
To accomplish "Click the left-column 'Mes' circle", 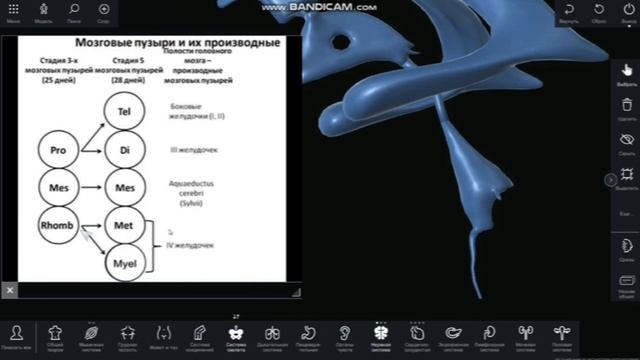I will 59,188.
